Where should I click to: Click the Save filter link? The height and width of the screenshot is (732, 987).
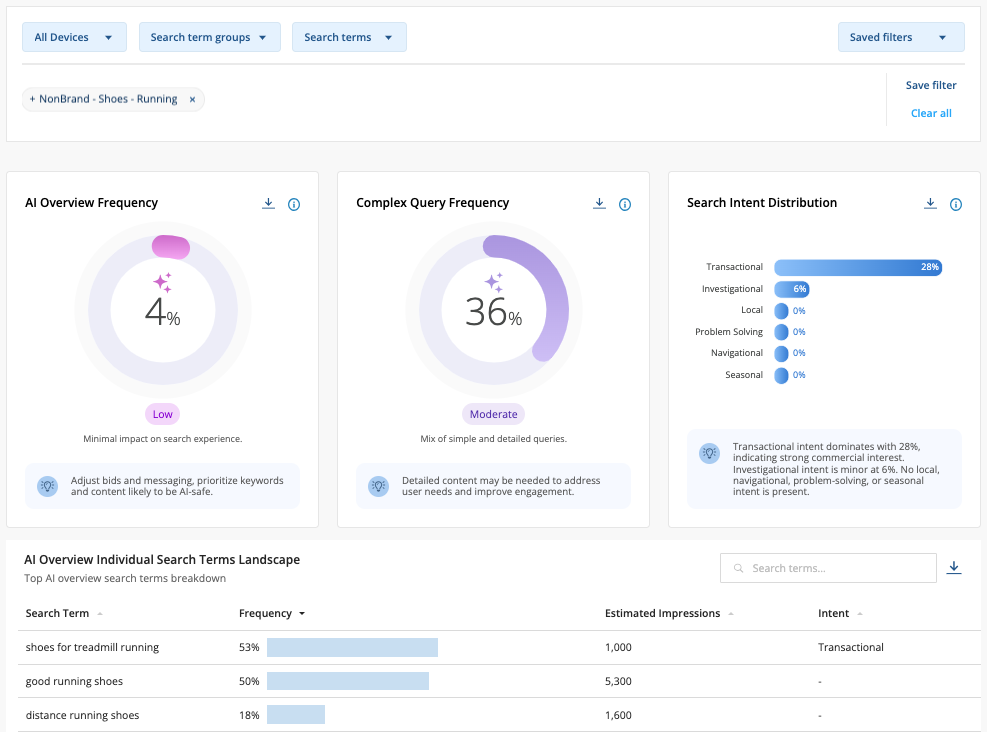pos(931,85)
